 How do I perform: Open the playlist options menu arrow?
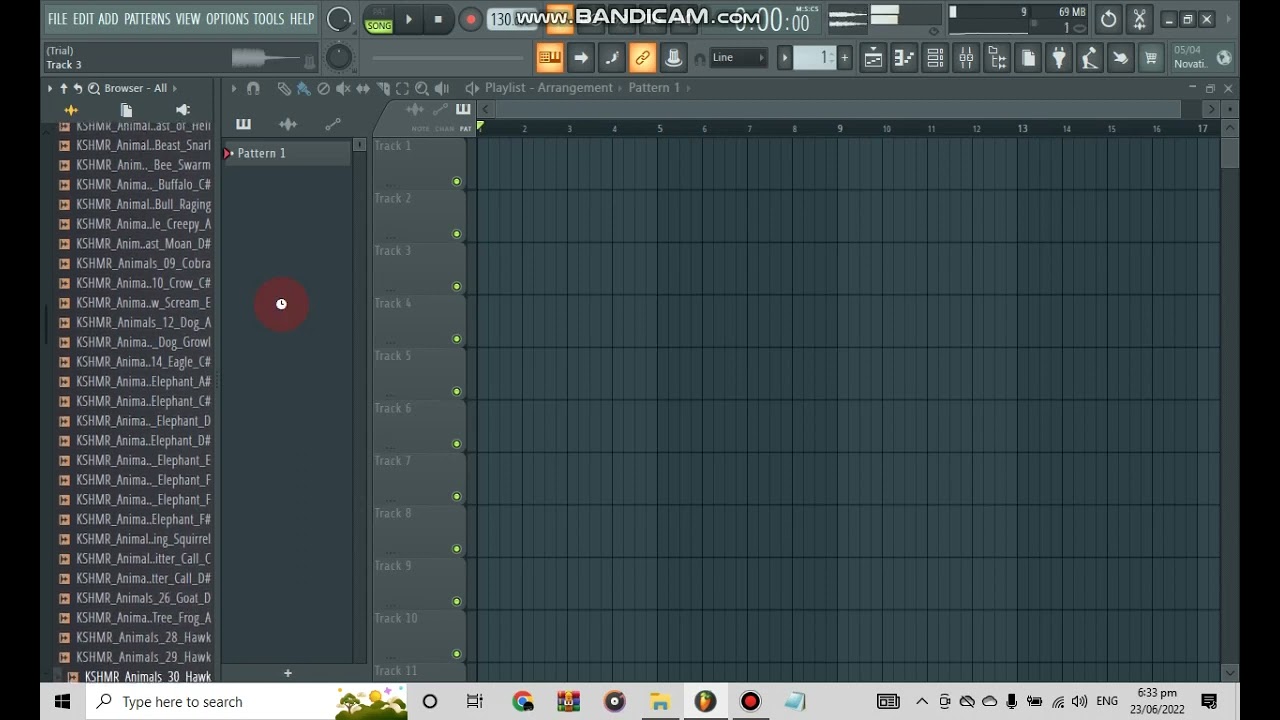(233, 89)
